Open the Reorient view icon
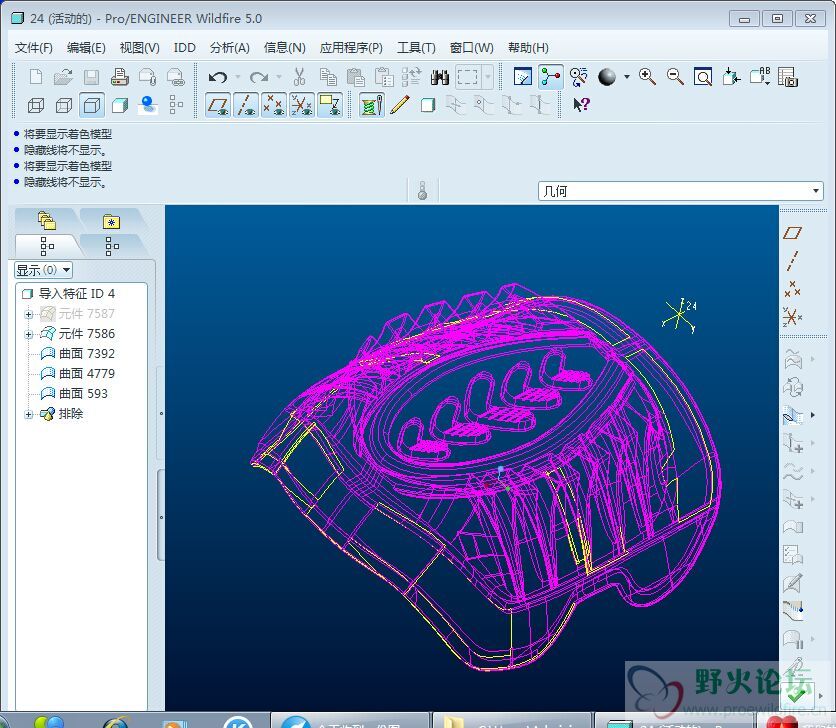Viewport: 836px width, 728px height. point(731,77)
